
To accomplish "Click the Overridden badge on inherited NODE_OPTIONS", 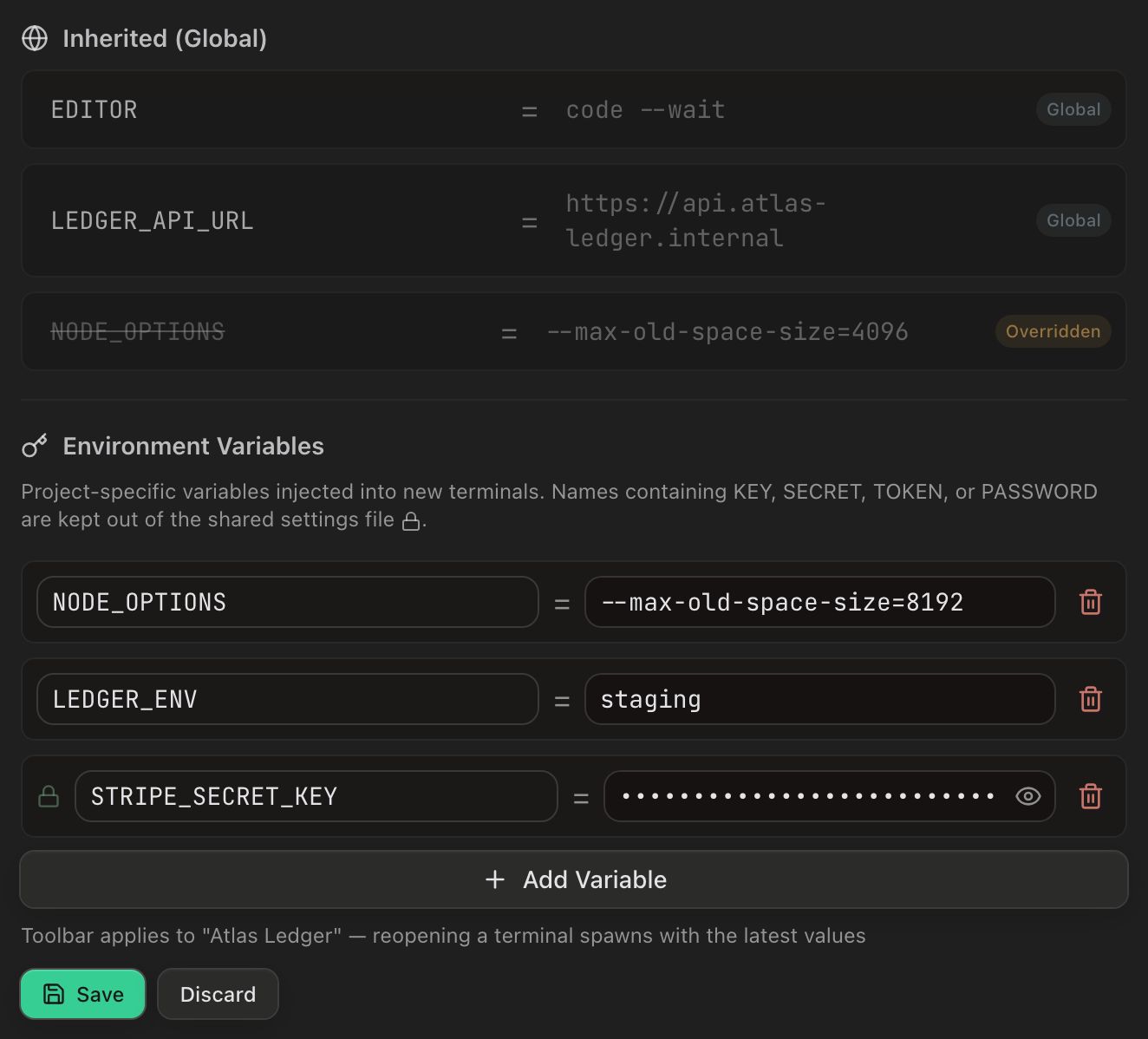I will pyautogui.click(x=1053, y=331).
